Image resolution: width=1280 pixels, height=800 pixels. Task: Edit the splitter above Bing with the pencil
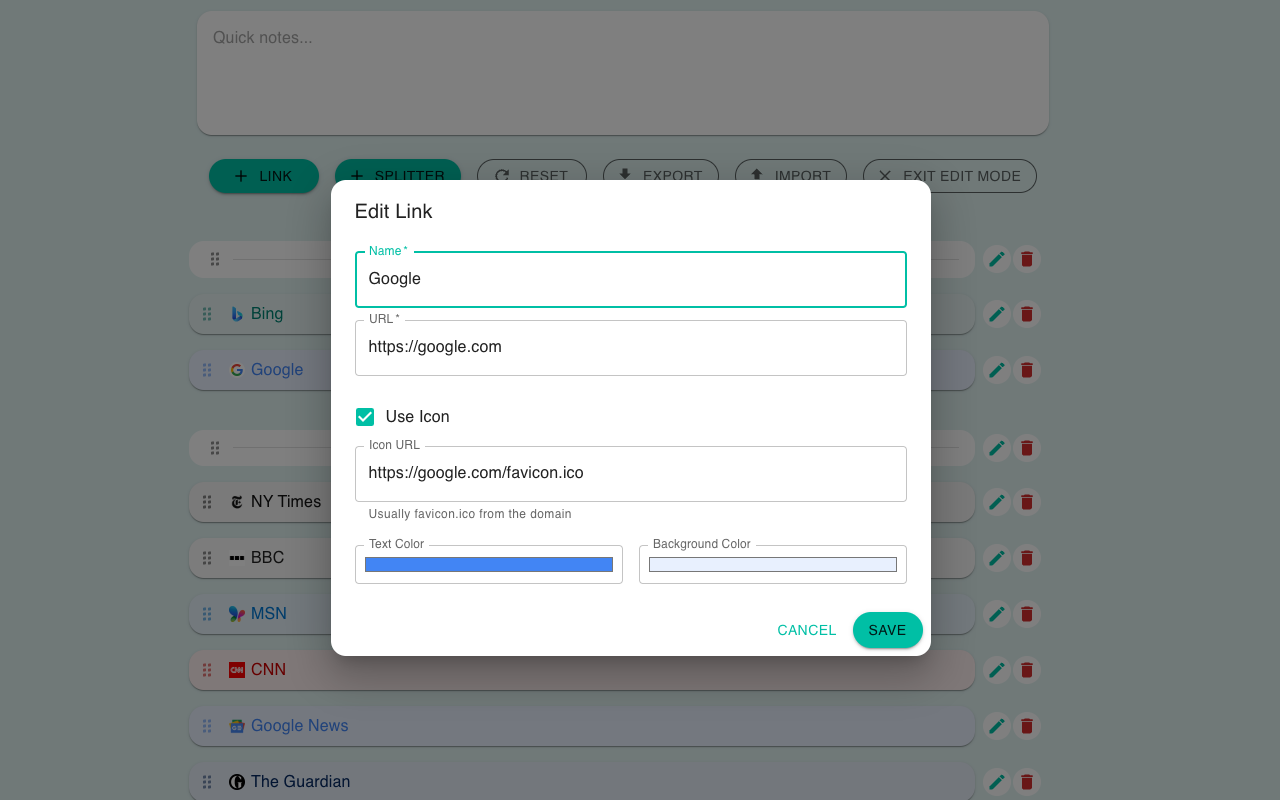click(996, 260)
